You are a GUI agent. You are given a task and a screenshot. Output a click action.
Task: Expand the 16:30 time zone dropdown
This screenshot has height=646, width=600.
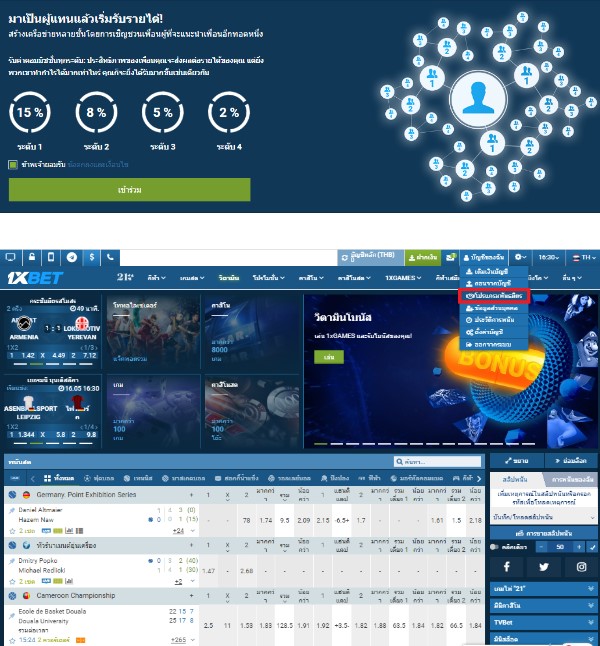(x=548, y=257)
